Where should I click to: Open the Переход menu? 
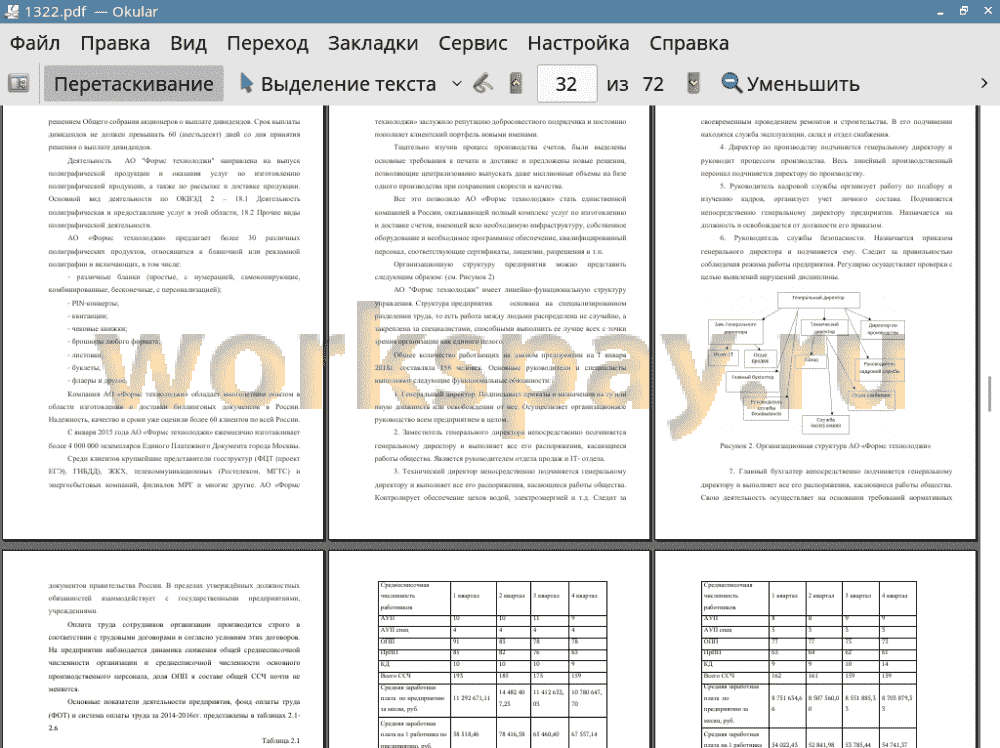tap(268, 43)
